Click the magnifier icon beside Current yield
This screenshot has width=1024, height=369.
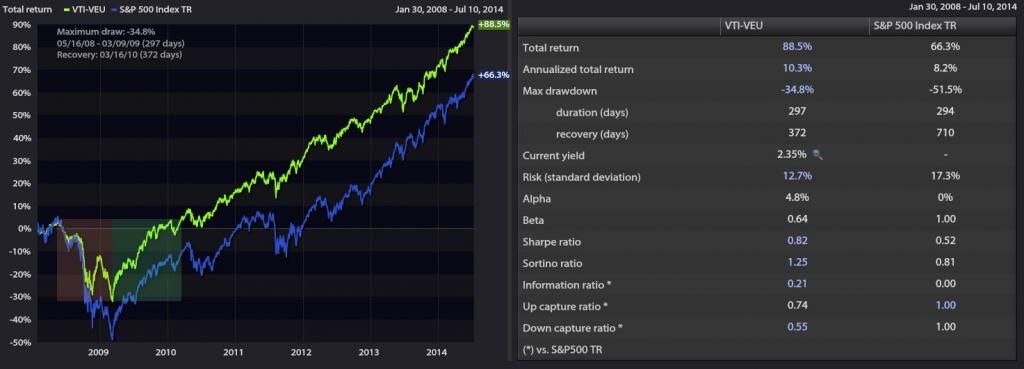(818, 155)
